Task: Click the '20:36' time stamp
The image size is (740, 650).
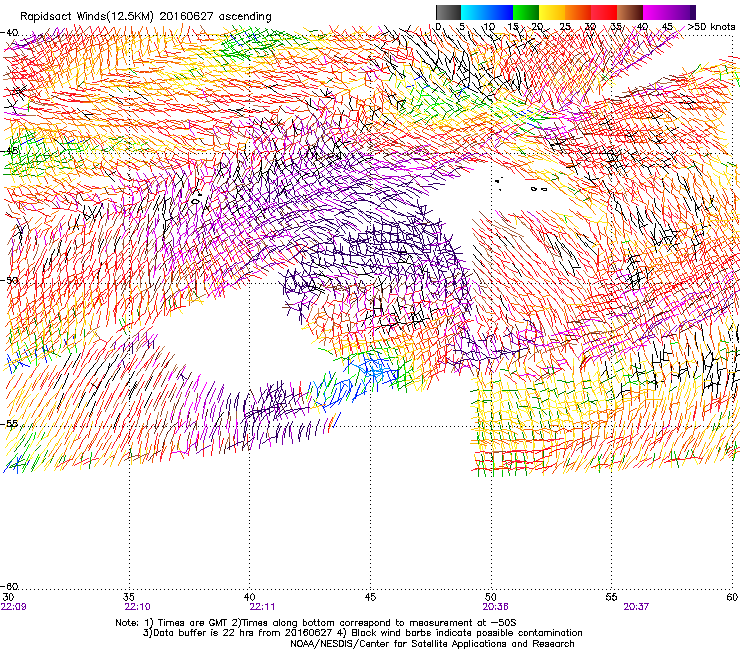Action: (x=496, y=607)
